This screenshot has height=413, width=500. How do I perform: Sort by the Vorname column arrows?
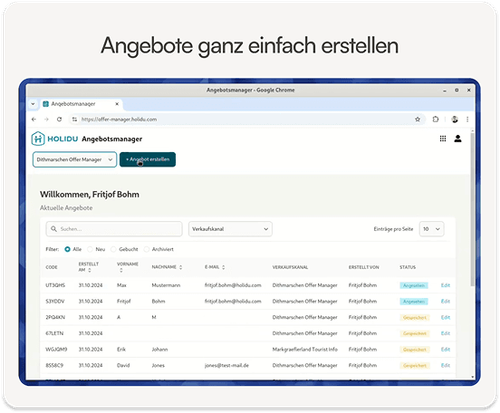[x=121, y=270]
